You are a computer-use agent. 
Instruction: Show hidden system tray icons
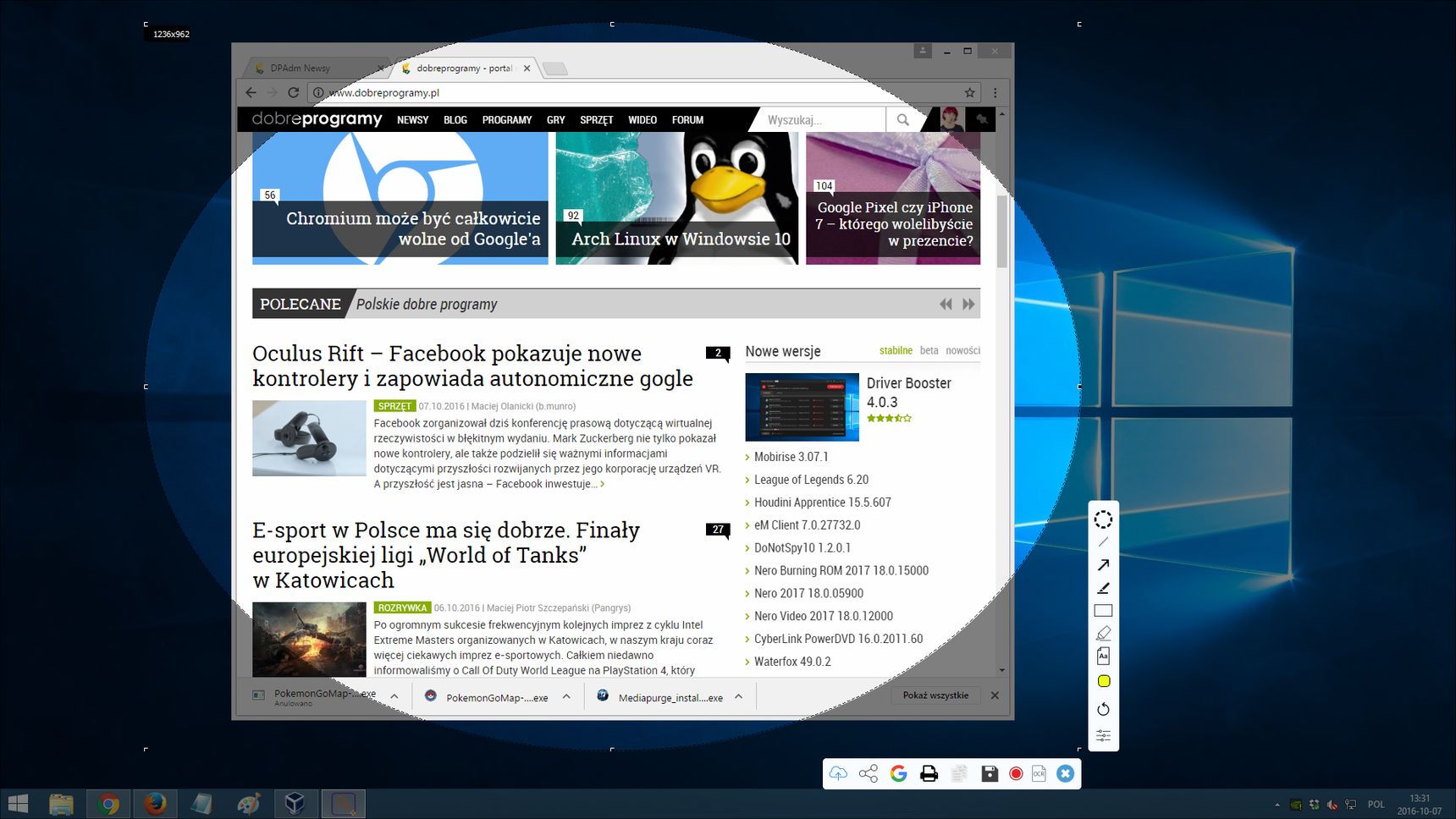[x=1277, y=805]
